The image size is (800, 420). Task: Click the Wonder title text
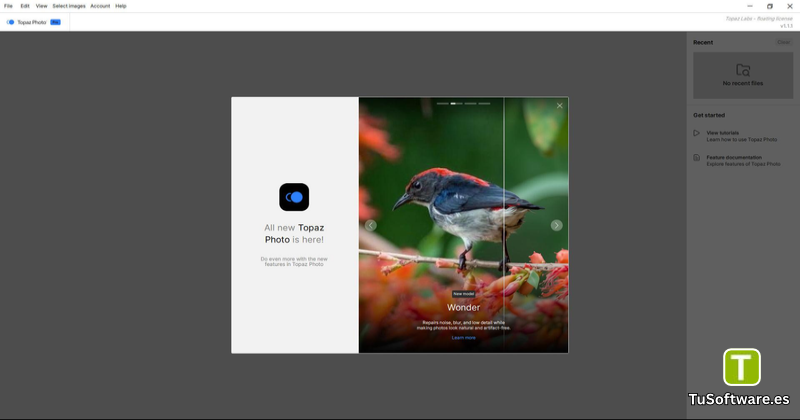(x=463, y=308)
